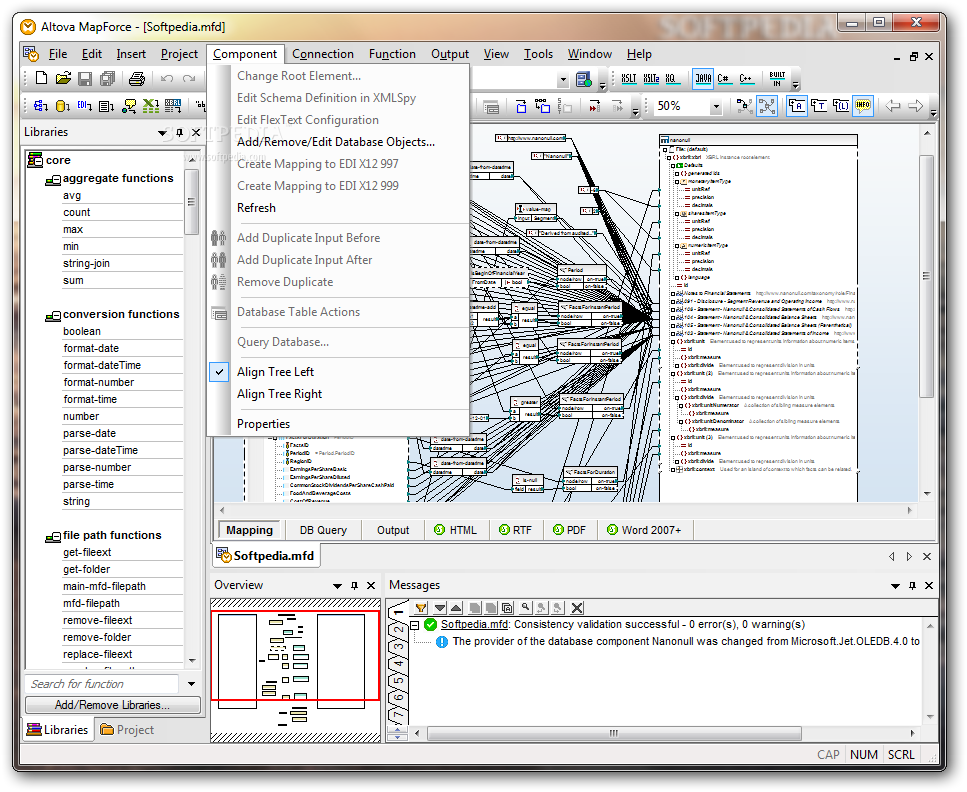Toggle Align Tree Left checkmark
967x792 pixels.
coord(219,372)
